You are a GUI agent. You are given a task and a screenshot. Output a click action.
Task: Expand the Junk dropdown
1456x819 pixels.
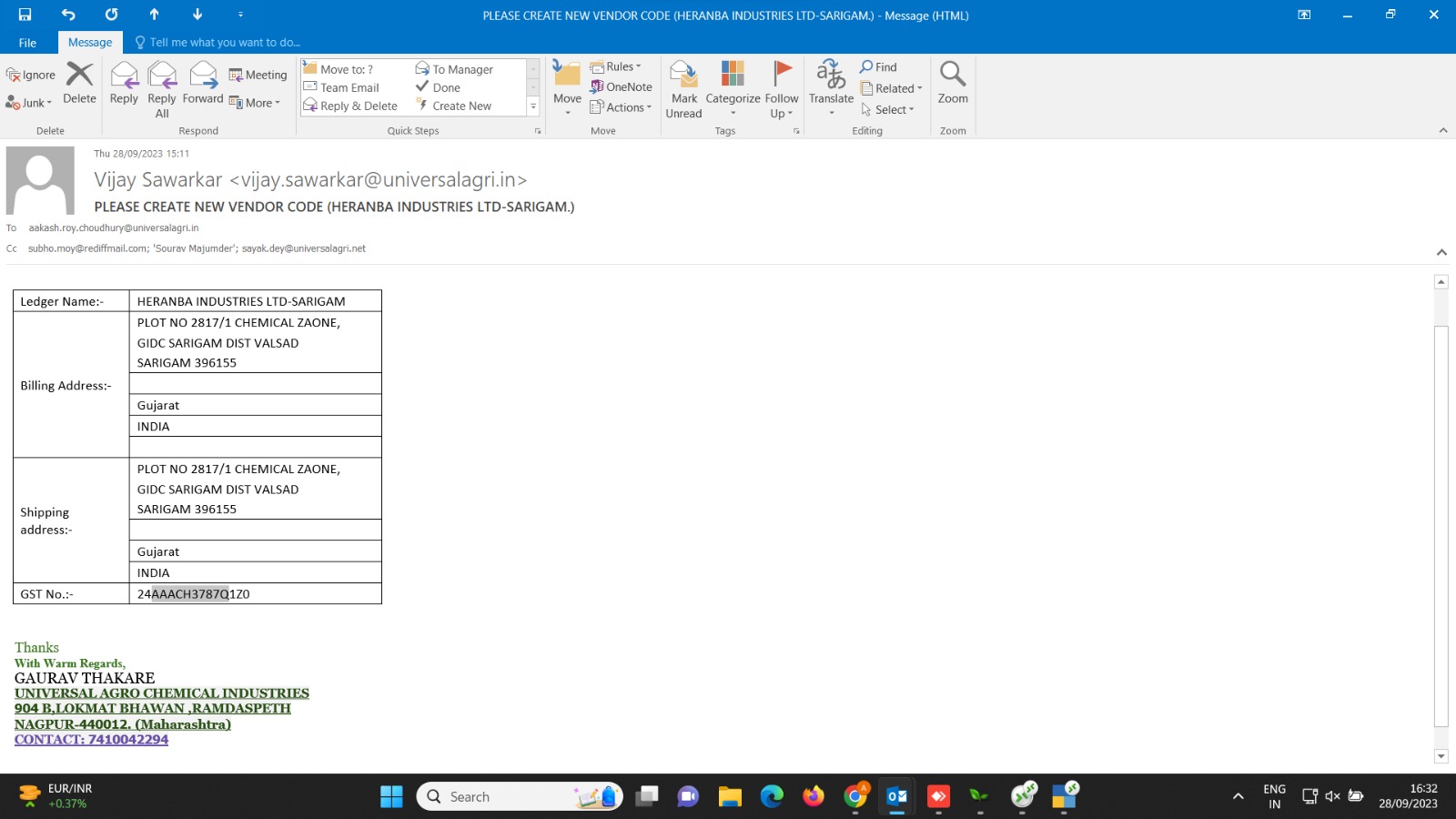pos(30,103)
